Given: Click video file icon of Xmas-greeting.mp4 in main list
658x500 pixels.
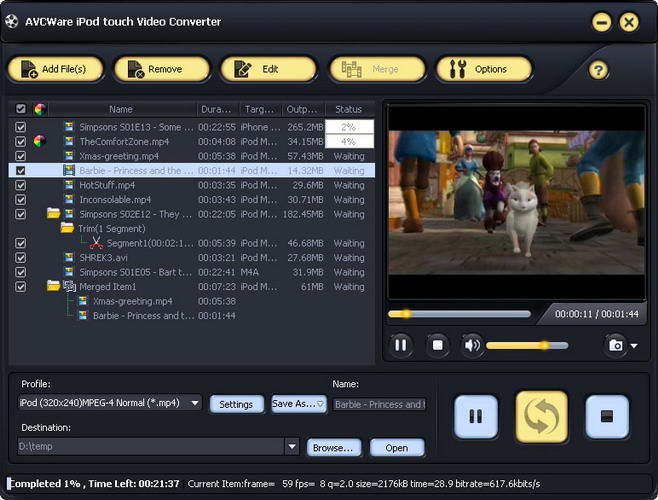Looking at the screenshot, I should (x=69, y=156).
